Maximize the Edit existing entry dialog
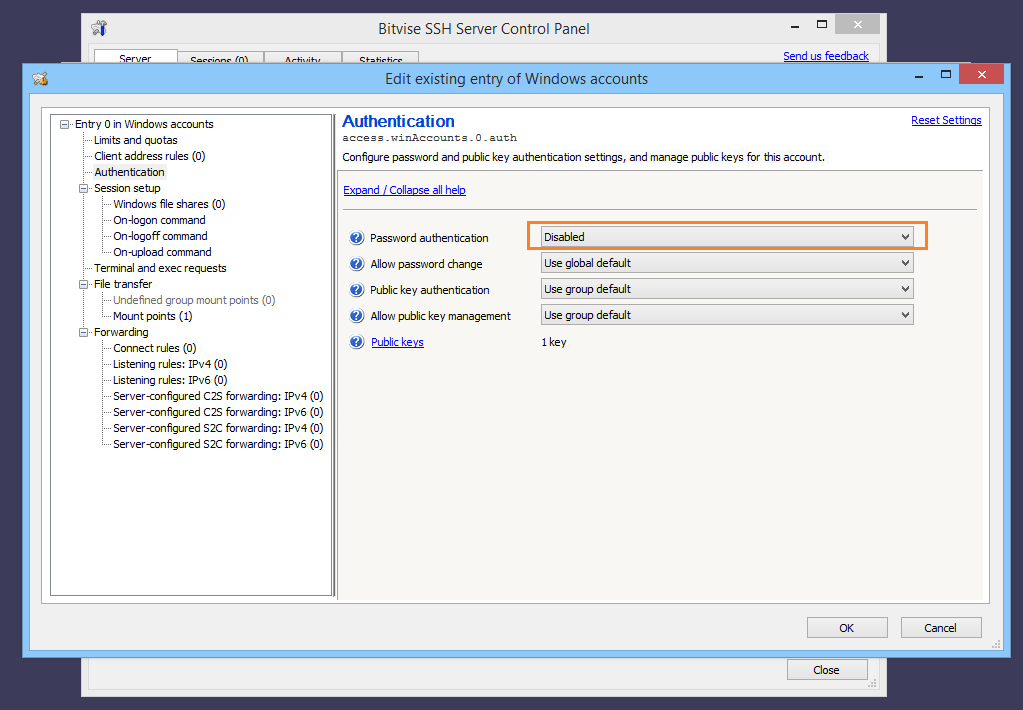Viewport: 1023px width, 710px height. (946, 74)
